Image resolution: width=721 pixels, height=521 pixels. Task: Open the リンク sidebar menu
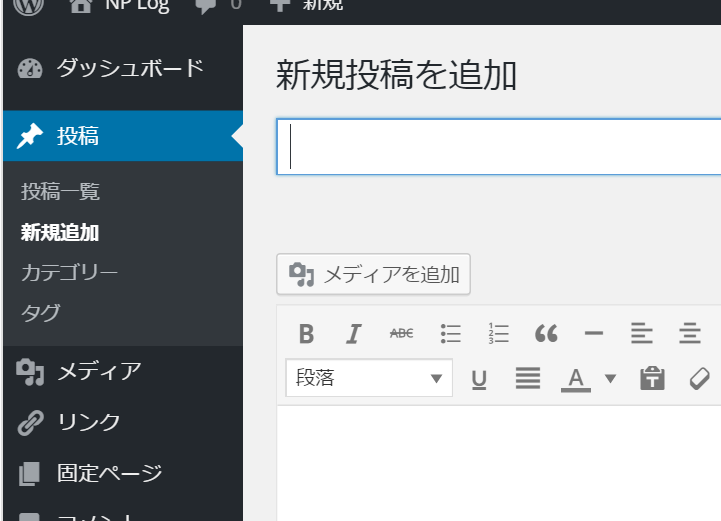coord(123,422)
